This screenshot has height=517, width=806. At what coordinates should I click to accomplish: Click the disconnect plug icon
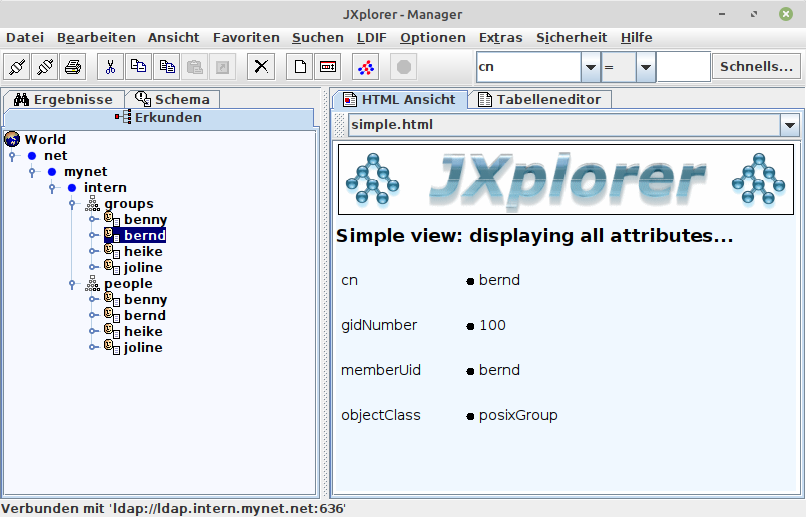(45, 67)
